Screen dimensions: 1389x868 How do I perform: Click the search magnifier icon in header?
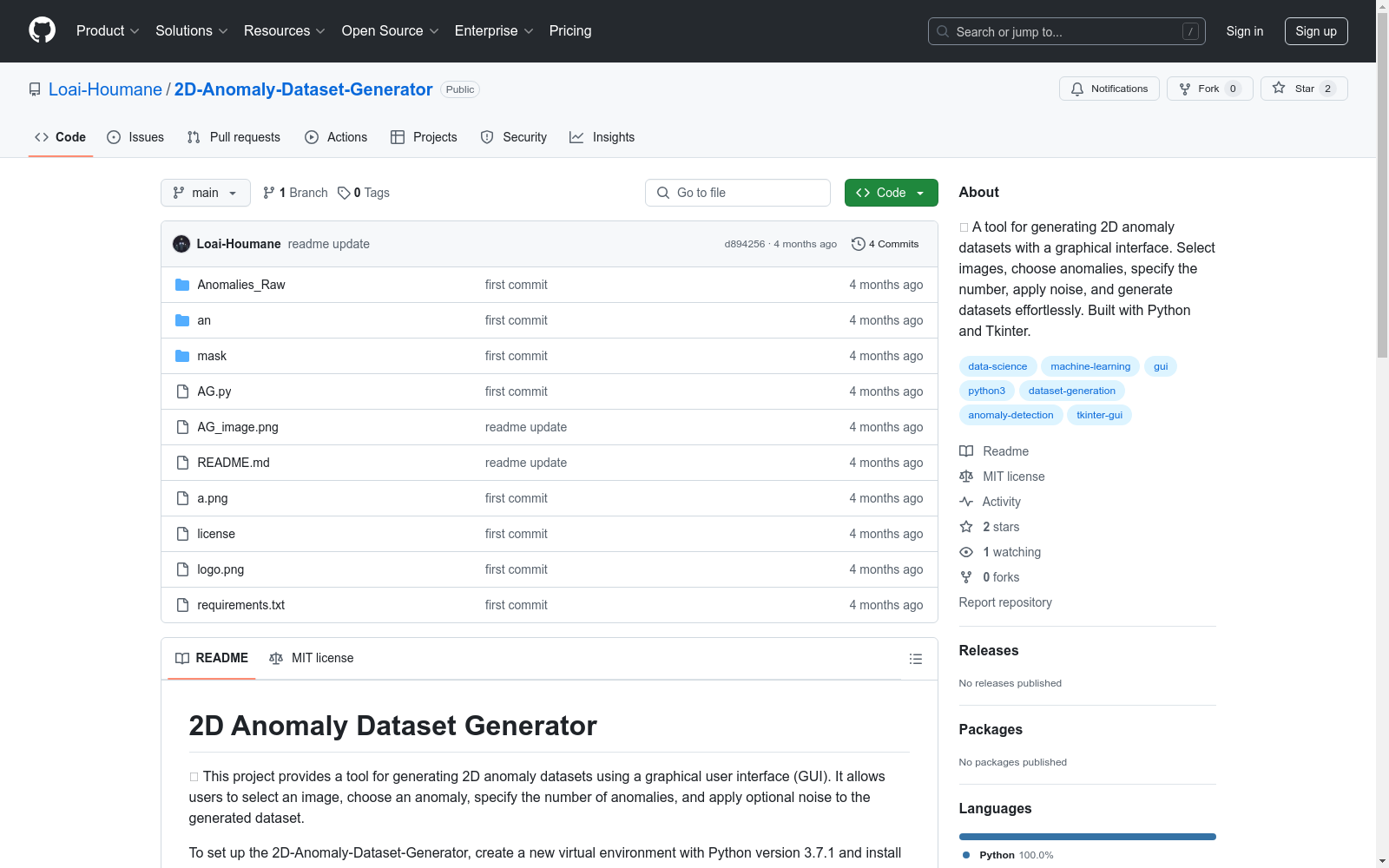943,31
